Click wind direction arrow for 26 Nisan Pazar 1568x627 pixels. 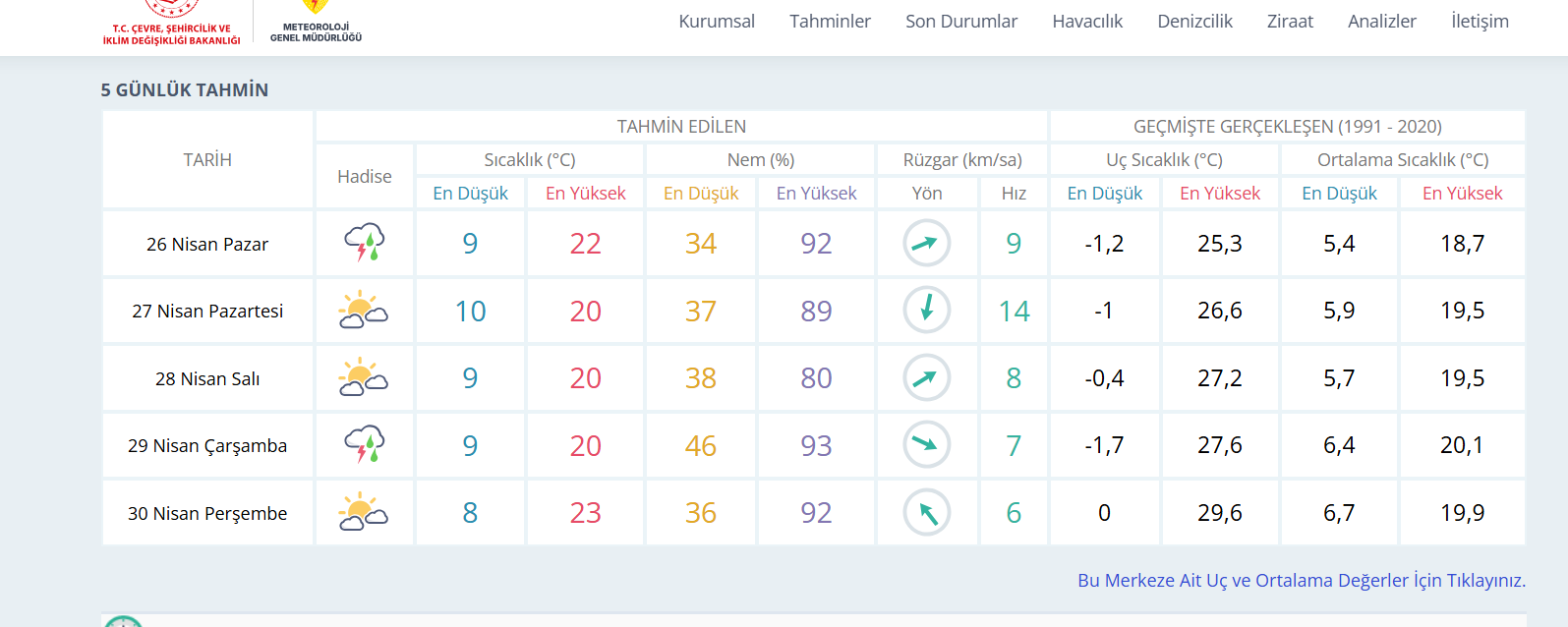(x=926, y=243)
